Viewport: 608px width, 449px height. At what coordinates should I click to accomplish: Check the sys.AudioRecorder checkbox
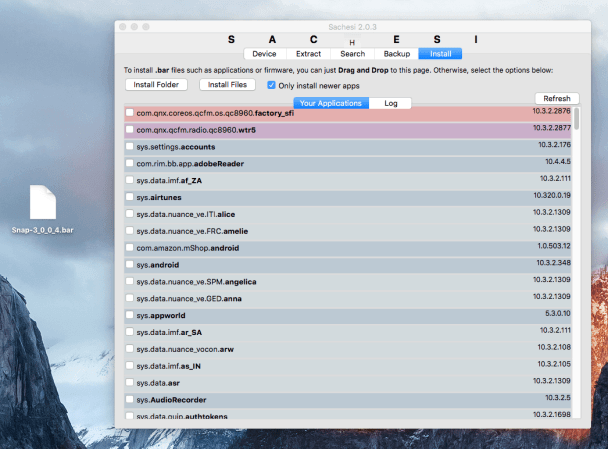coord(130,399)
